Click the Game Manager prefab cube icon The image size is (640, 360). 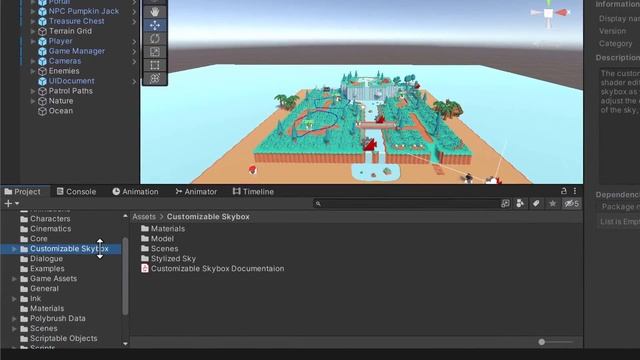42,51
